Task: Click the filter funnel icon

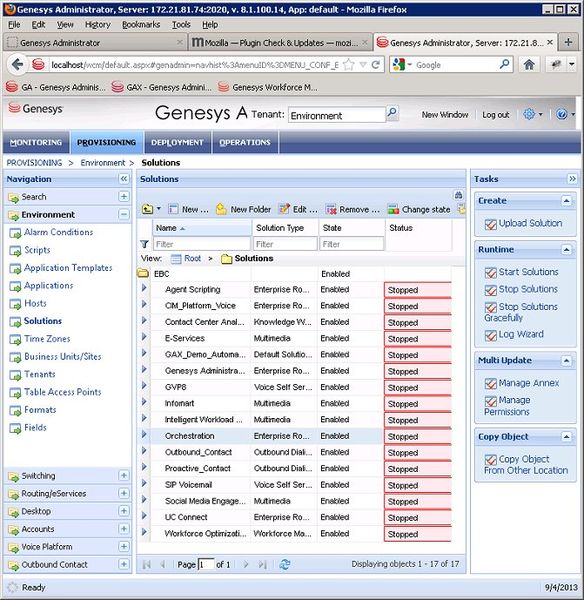Action: 144,244
